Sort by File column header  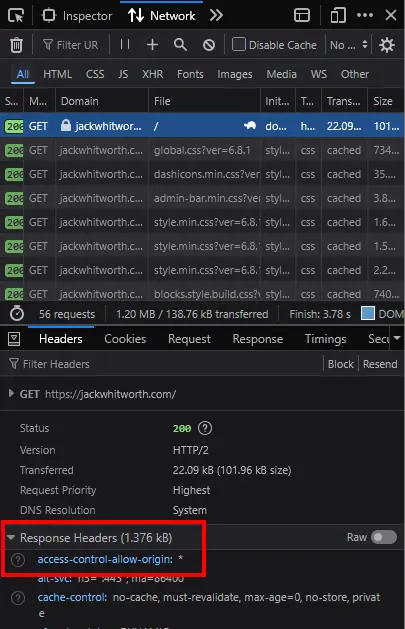click(x=205, y=101)
